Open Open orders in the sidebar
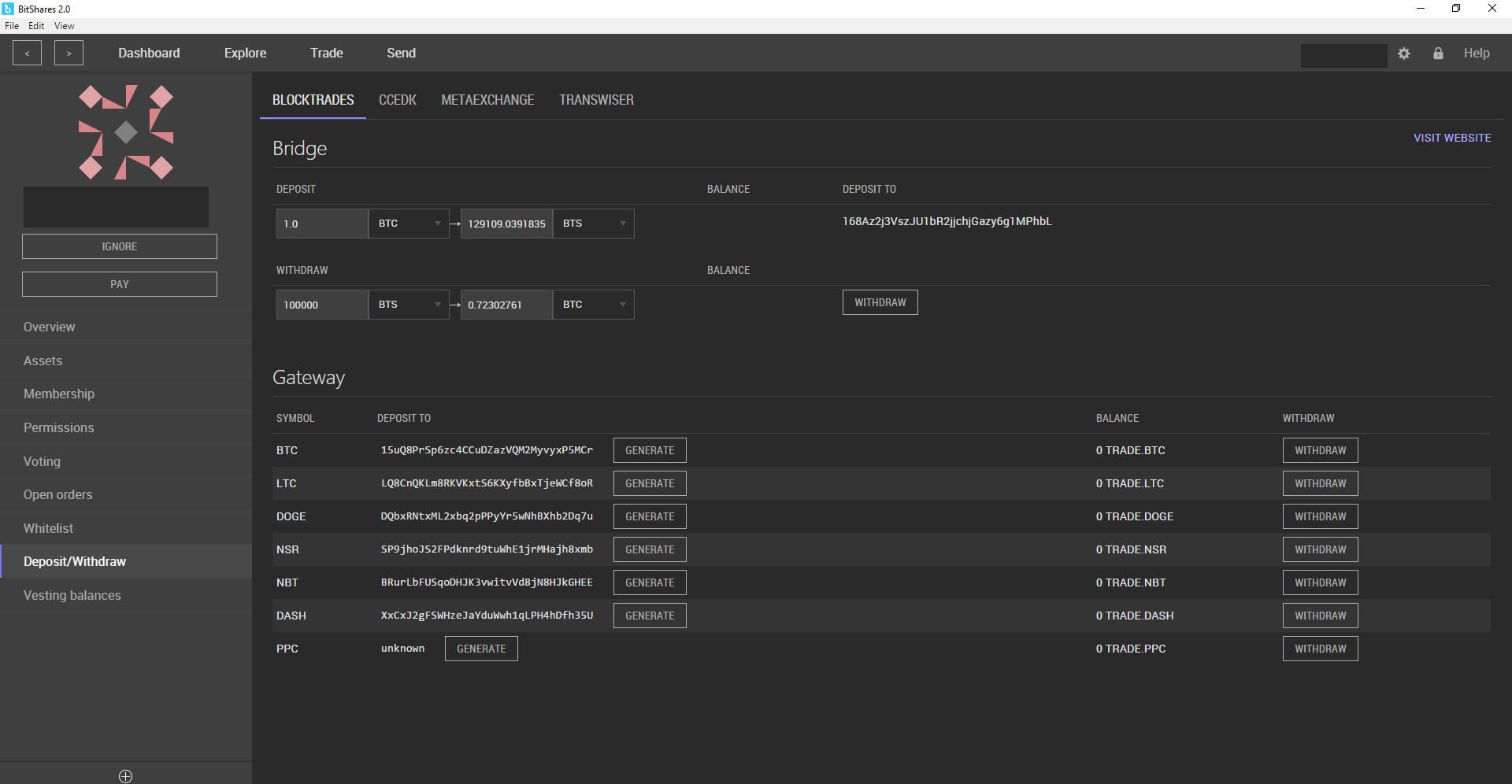1512x784 pixels. 126,494
